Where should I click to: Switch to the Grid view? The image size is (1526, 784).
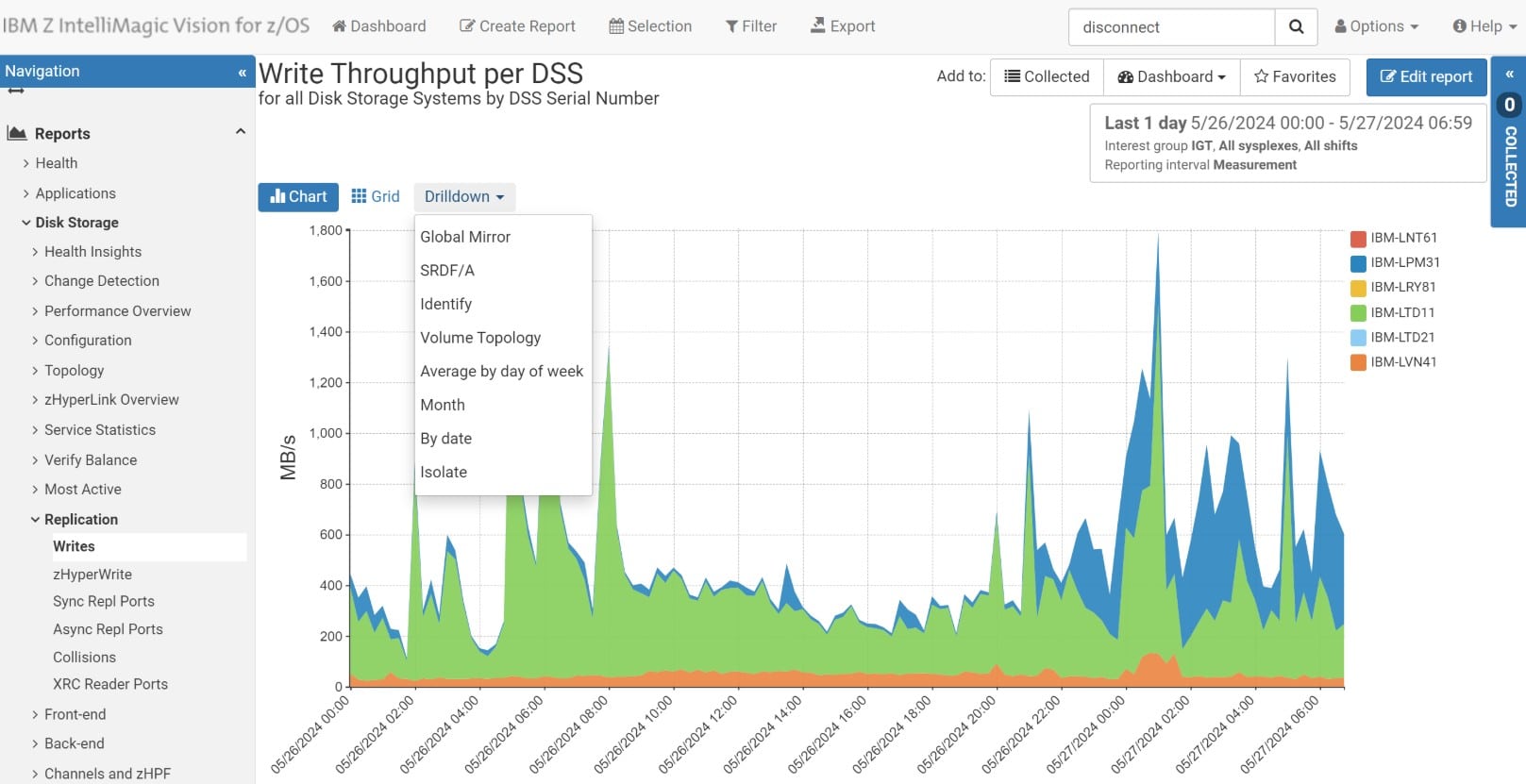[376, 196]
